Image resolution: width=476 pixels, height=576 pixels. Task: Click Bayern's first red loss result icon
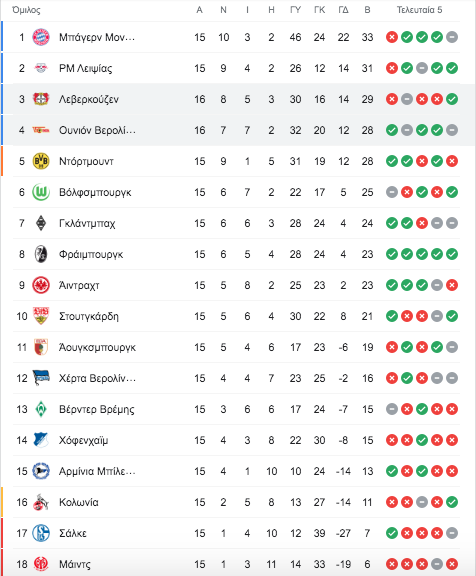[392, 37]
